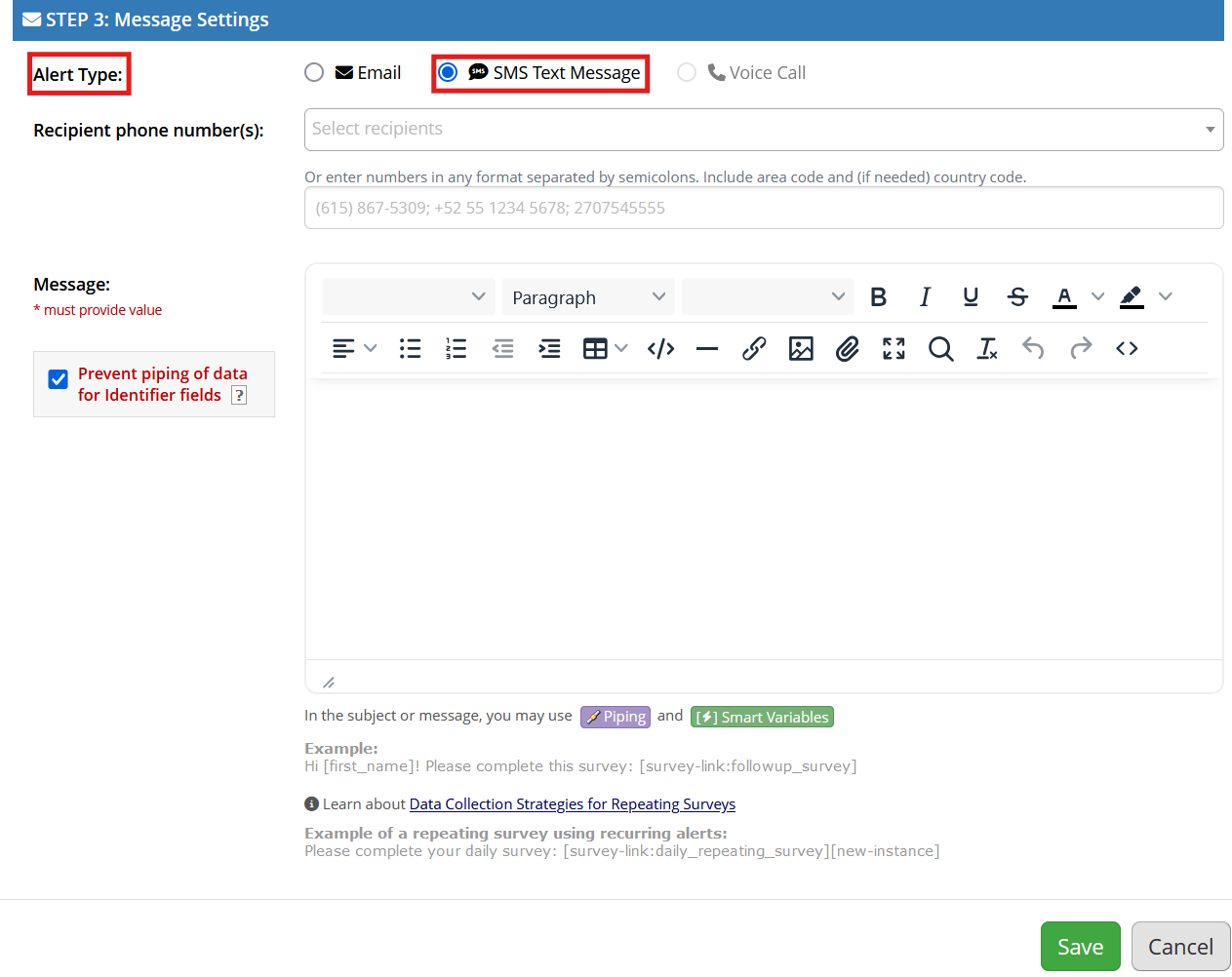Insert a horizontal line
The image size is (1232, 977).
coord(707,348)
